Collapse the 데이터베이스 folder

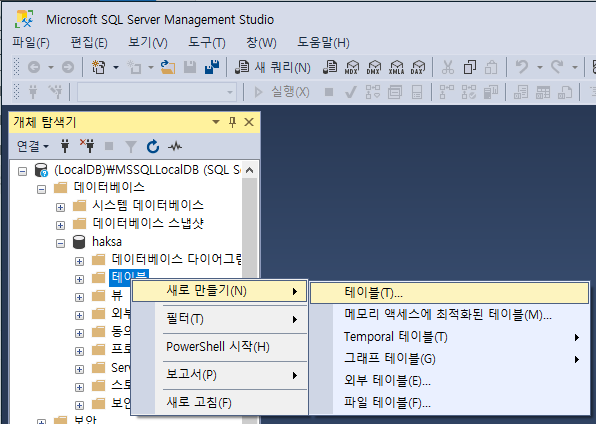pos(41,189)
